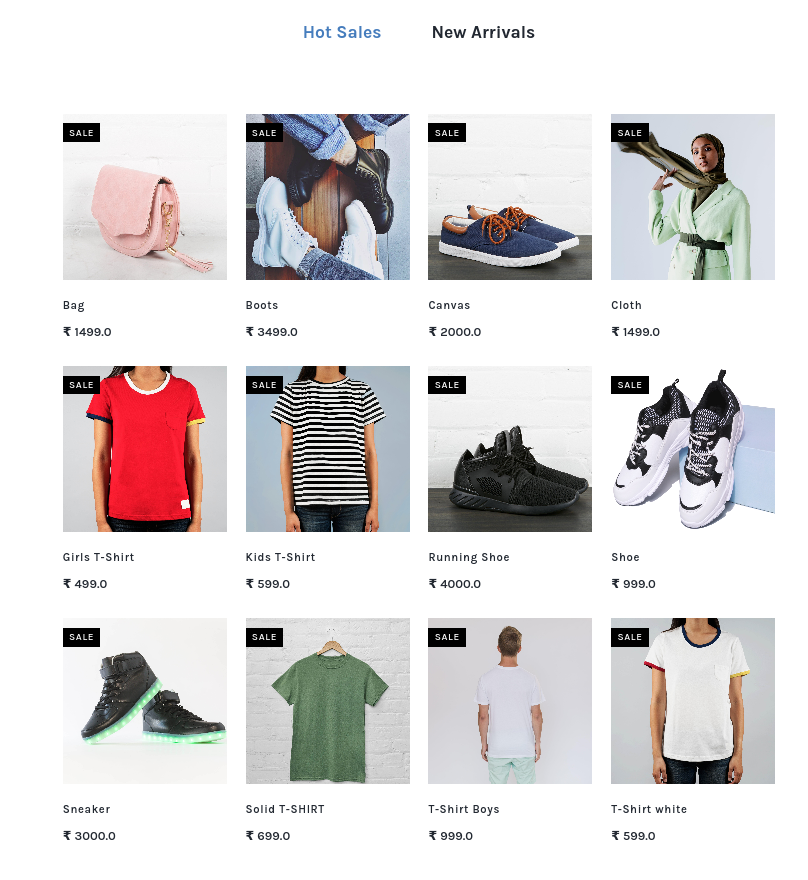
Task: Click the Running Shoe title link
Action: (469, 557)
